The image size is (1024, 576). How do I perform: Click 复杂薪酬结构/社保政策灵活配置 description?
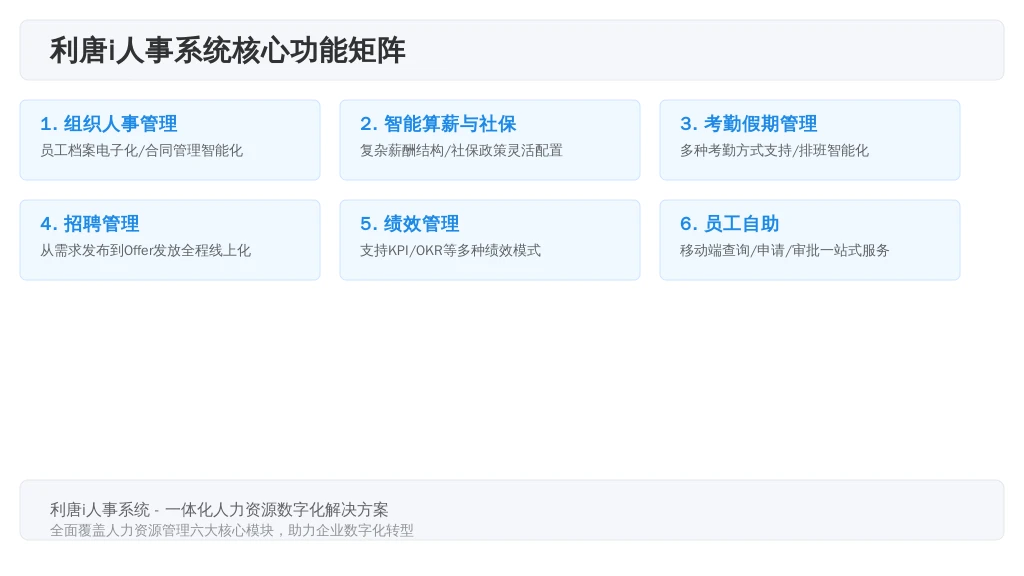[461, 151]
